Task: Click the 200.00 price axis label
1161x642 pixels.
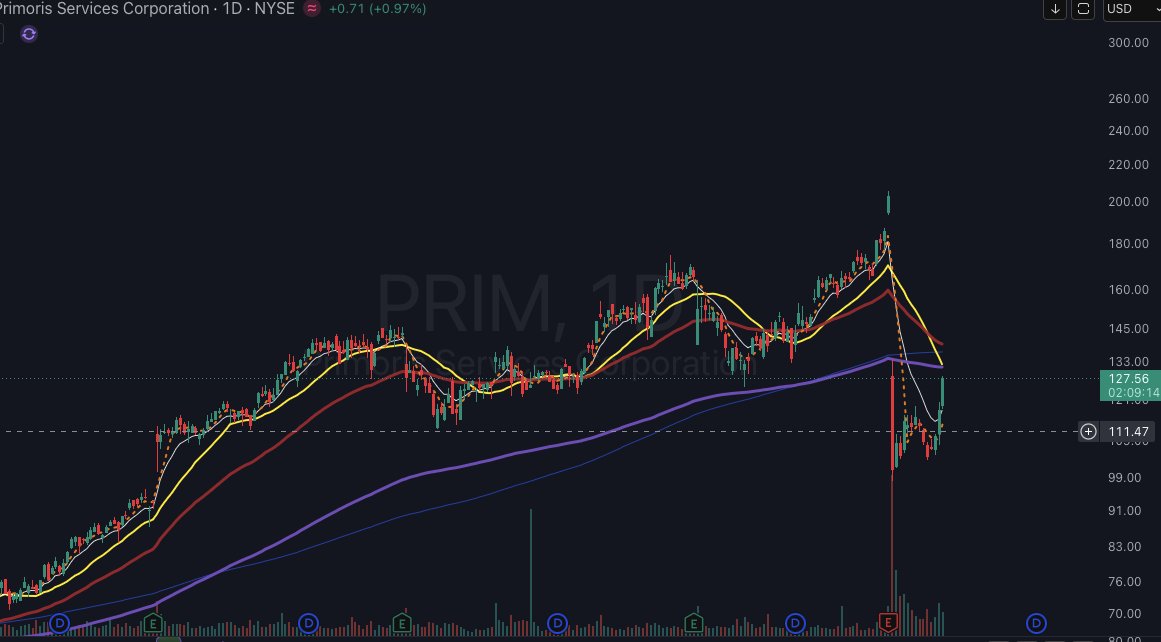Action: 1128,201
